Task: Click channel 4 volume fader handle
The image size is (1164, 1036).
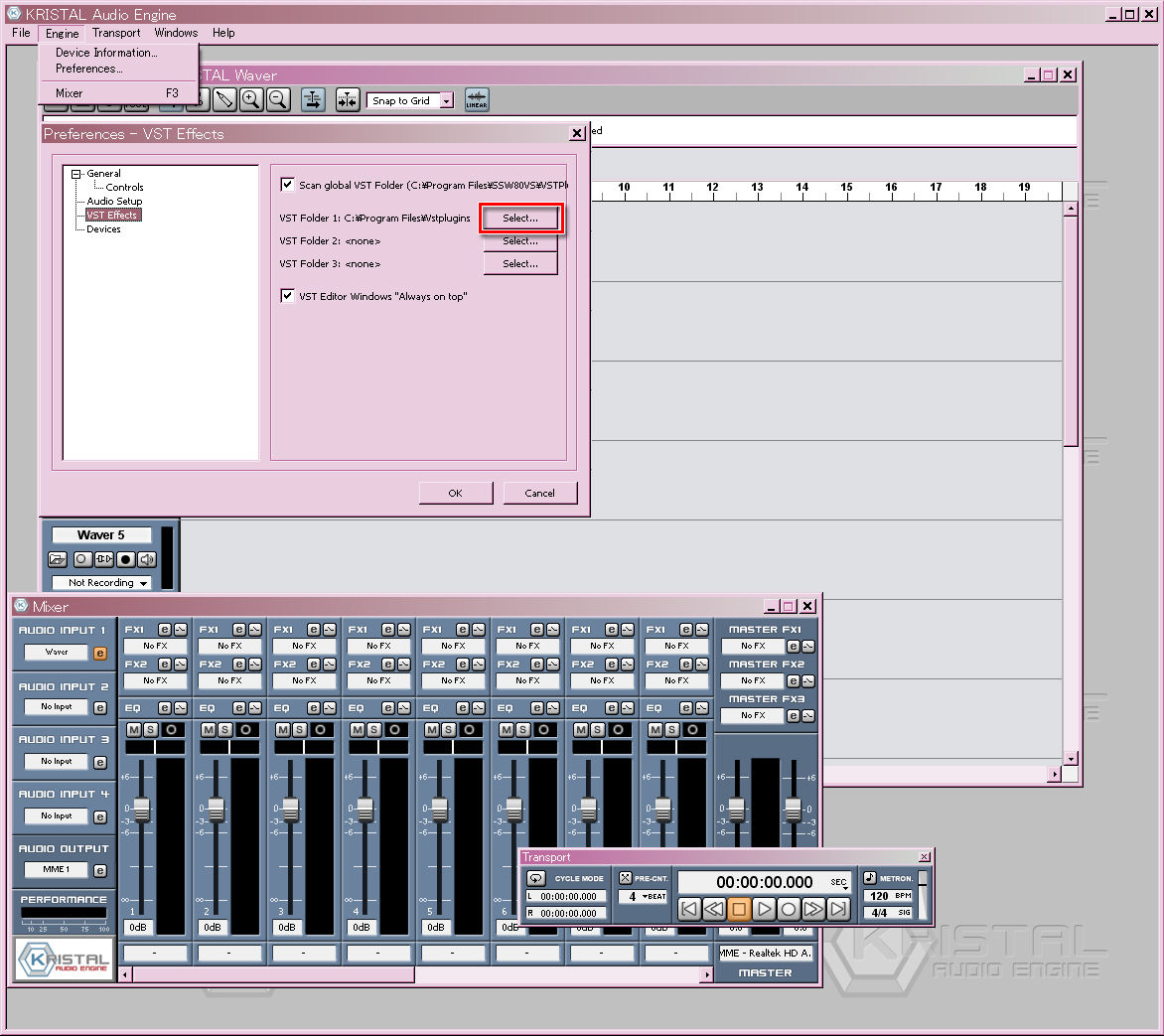Action: 364,810
